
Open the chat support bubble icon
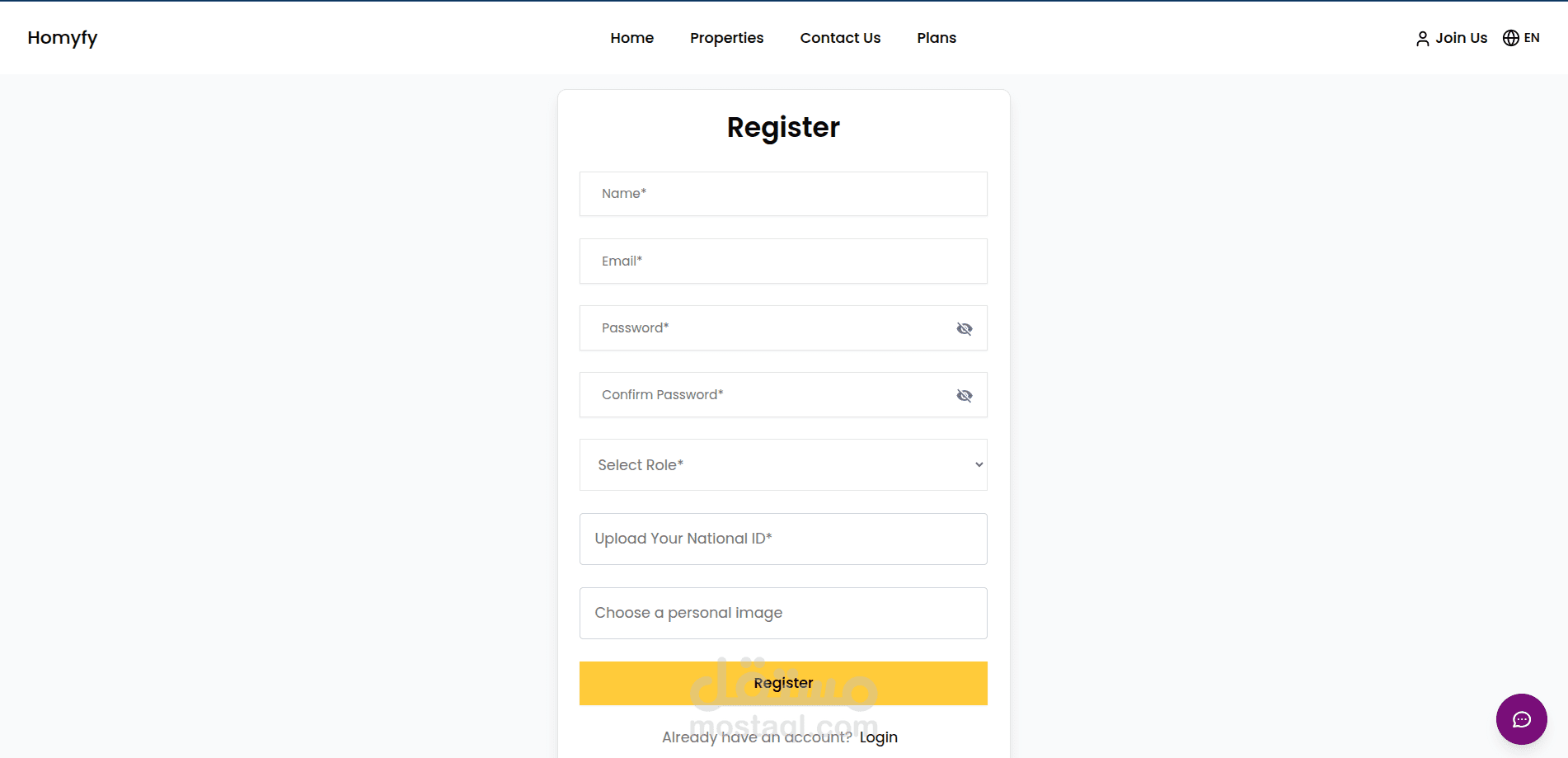click(x=1521, y=719)
